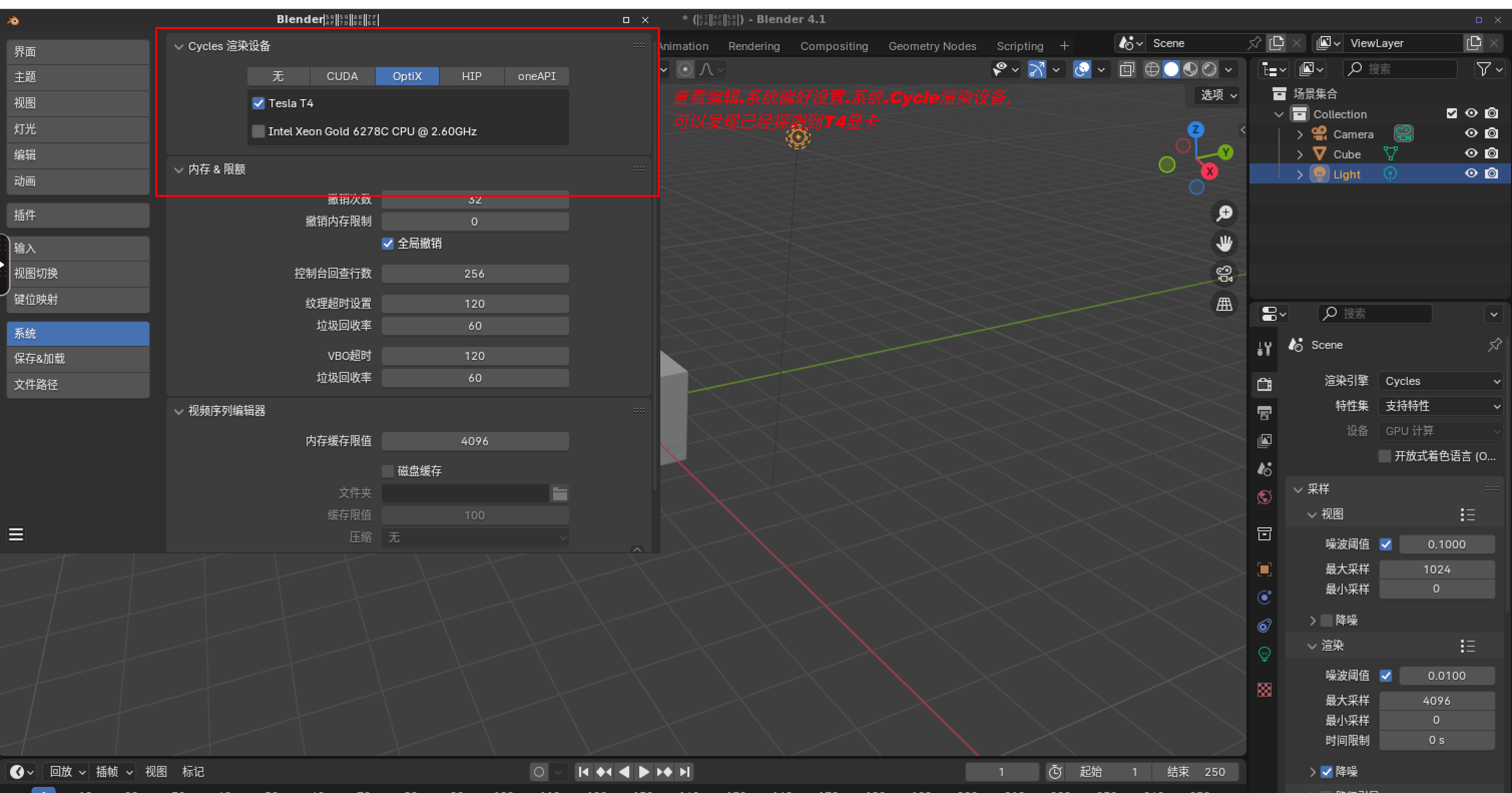Viewport: 1512px width, 793px height.
Task: Click the folder icon beside 文件夹 field
Action: point(560,493)
